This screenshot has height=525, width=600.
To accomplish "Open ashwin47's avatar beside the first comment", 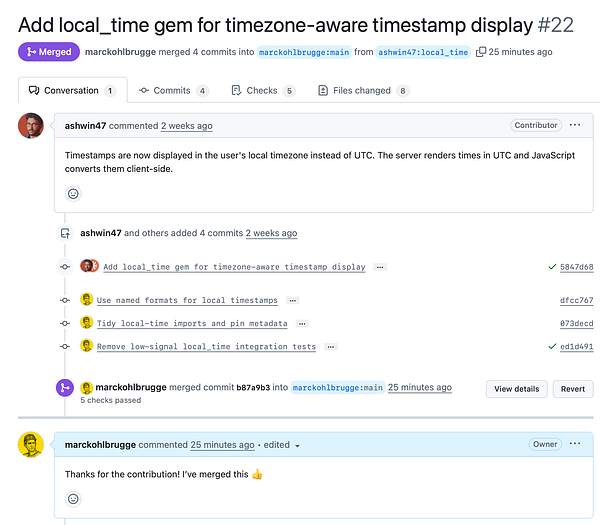I will pyautogui.click(x=31, y=126).
